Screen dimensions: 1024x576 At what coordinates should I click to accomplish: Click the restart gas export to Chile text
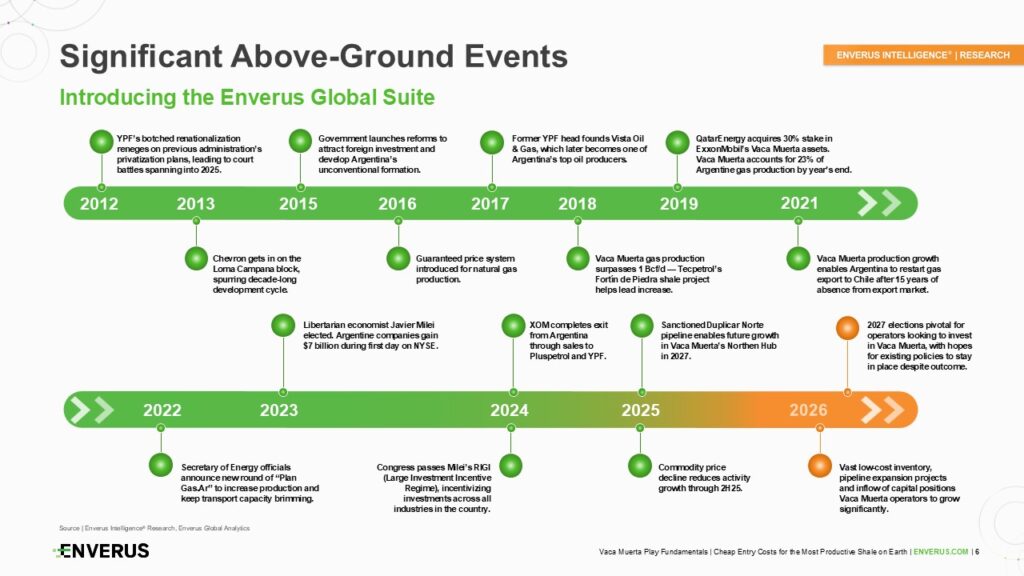point(879,274)
